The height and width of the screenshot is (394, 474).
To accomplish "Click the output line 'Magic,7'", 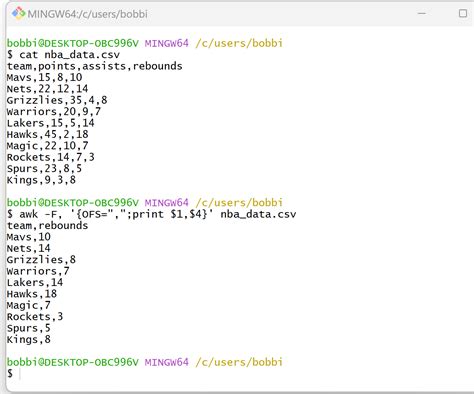I will click(x=29, y=305).
